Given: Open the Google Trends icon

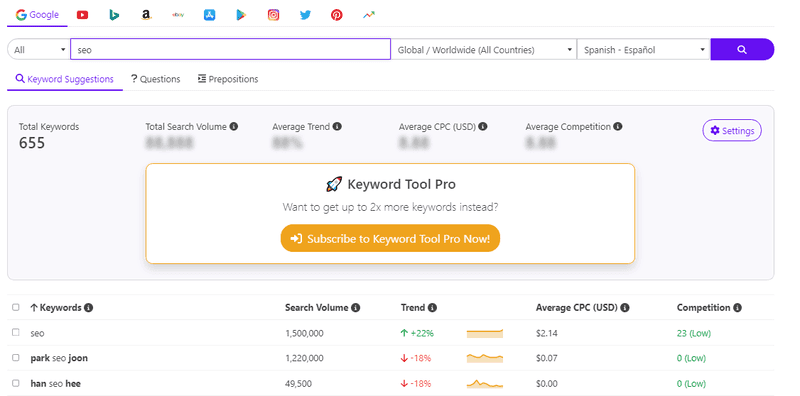Looking at the screenshot, I should pos(369,15).
